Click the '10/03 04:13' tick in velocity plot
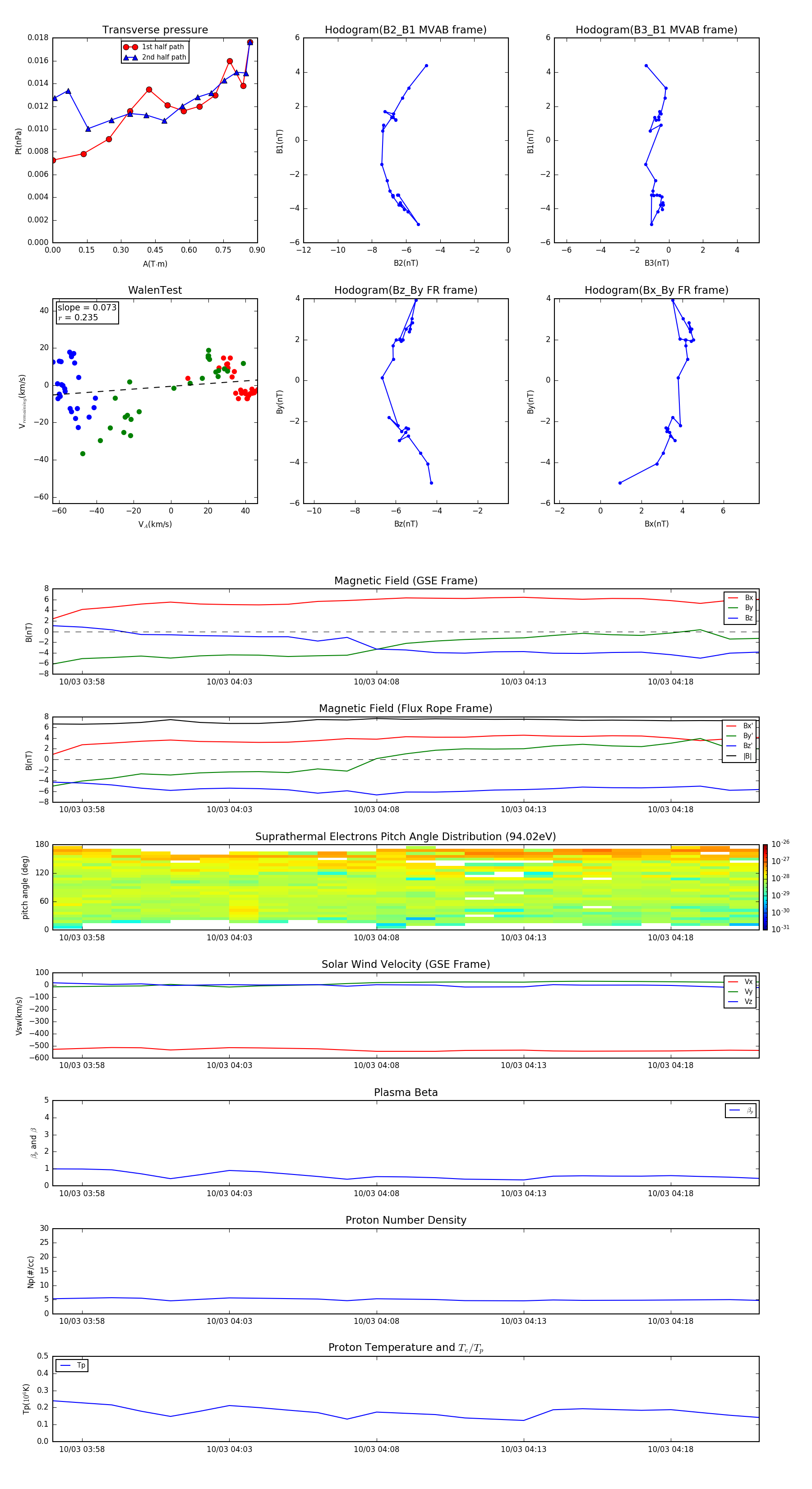Screen dimensions: 812x1489 pos(523,1065)
